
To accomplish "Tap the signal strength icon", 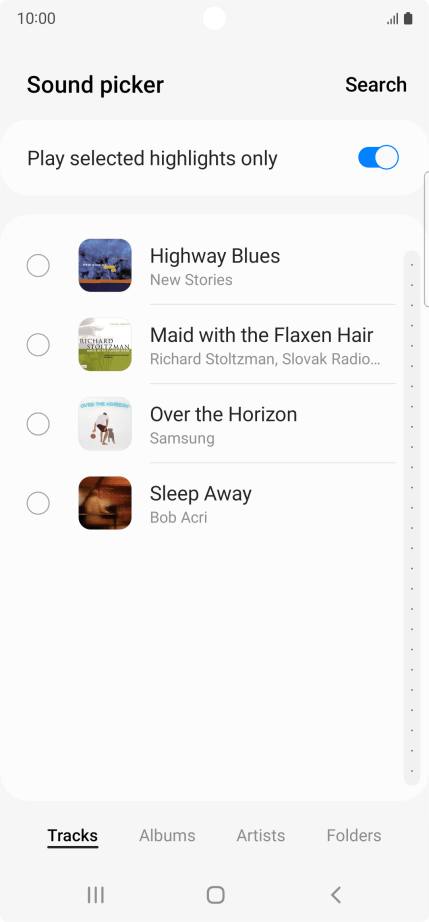I will tap(392, 19).
